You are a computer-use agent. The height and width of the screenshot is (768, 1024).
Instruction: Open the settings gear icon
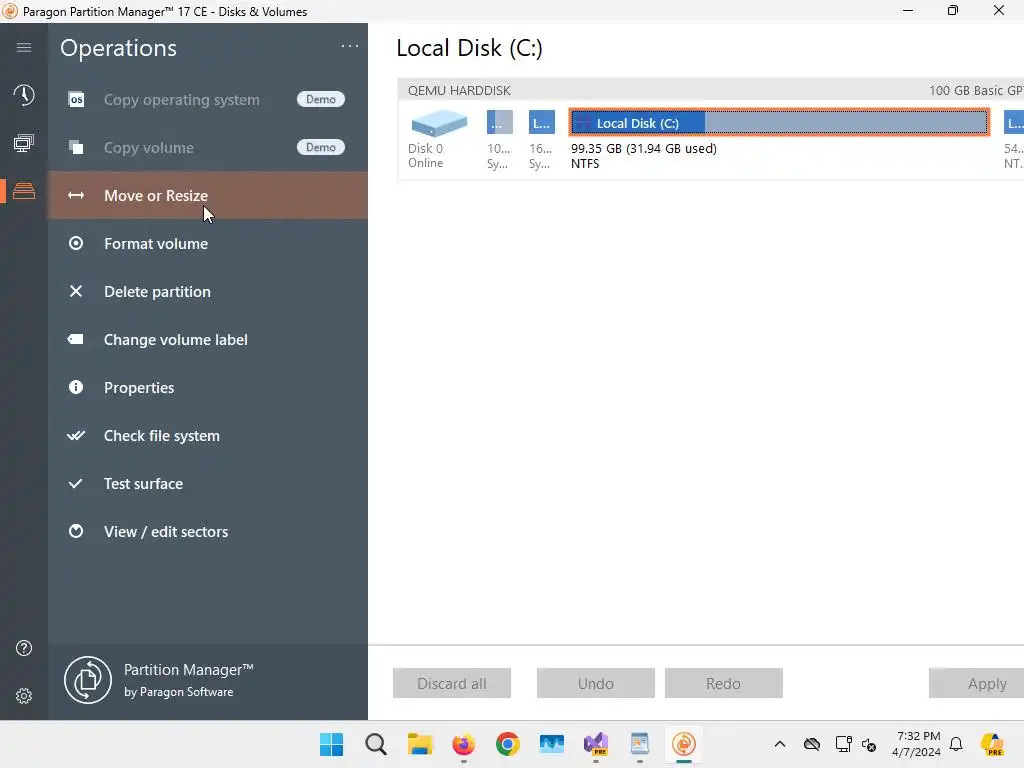(24, 696)
